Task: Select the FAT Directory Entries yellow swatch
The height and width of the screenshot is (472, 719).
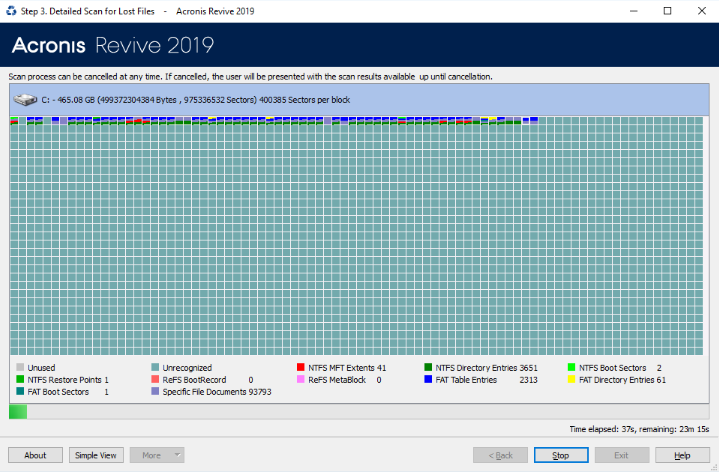Action: pos(571,379)
